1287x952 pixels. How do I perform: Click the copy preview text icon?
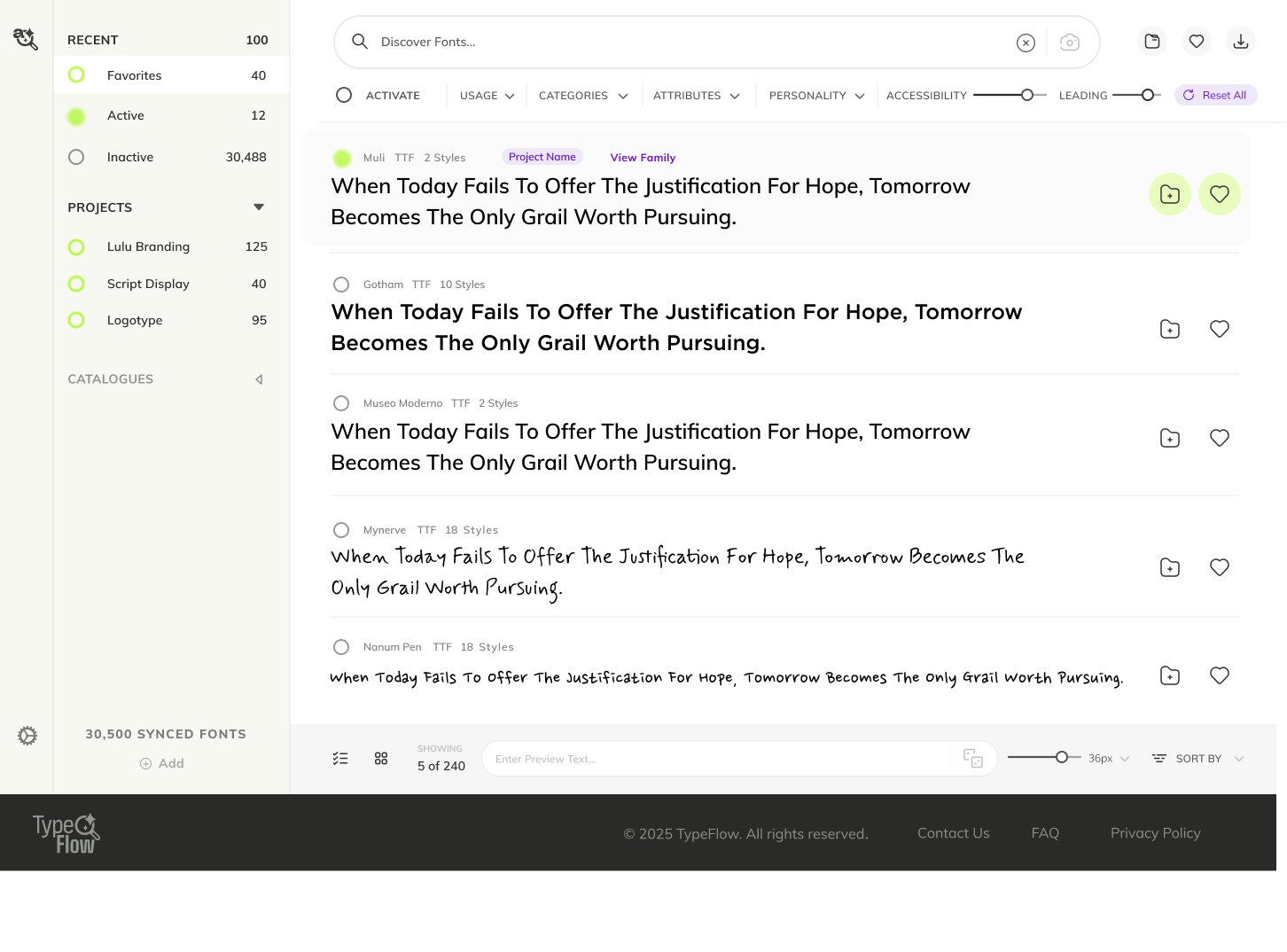click(973, 759)
